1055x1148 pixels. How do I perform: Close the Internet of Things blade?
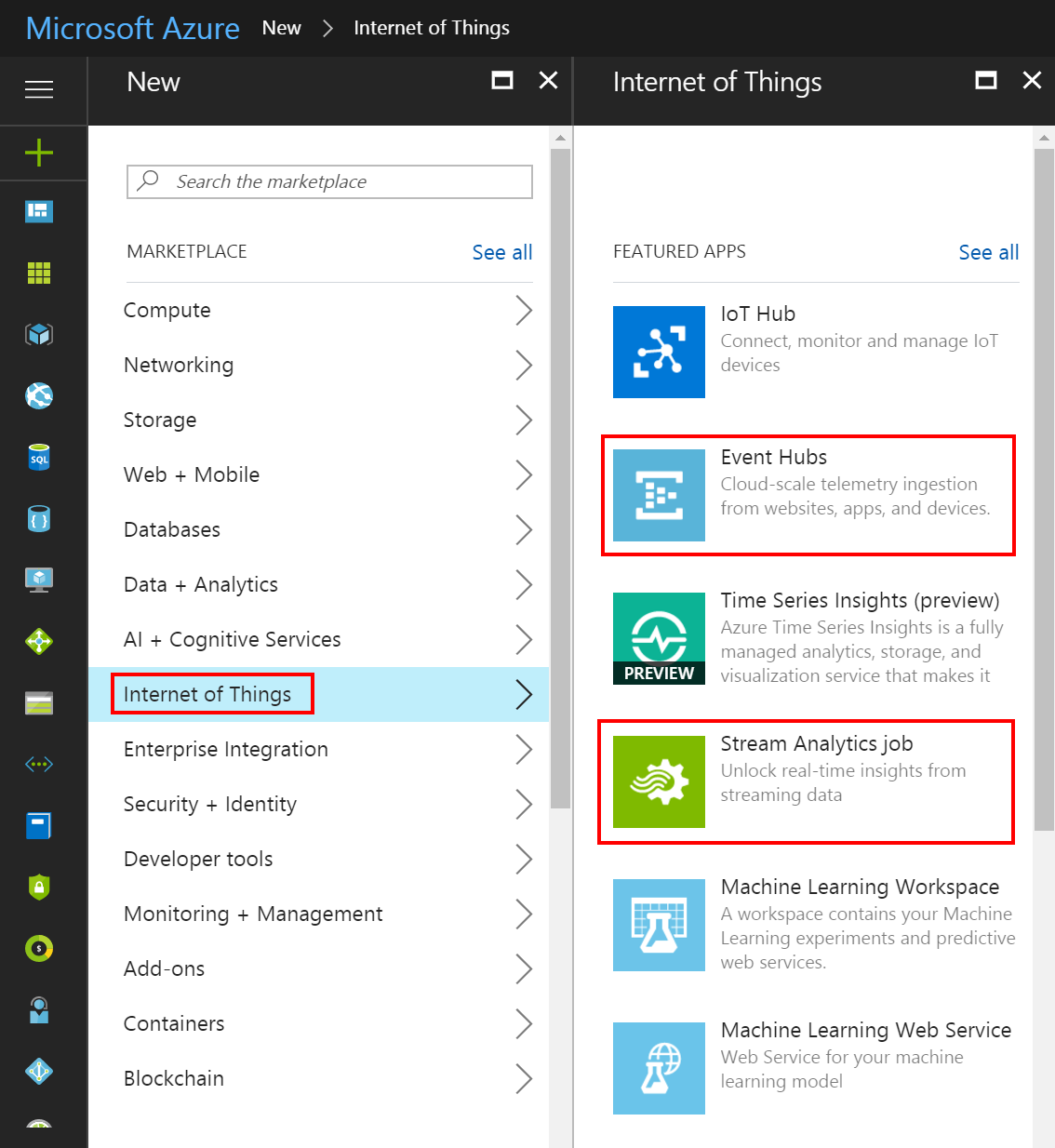click(x=1032, y=80)
